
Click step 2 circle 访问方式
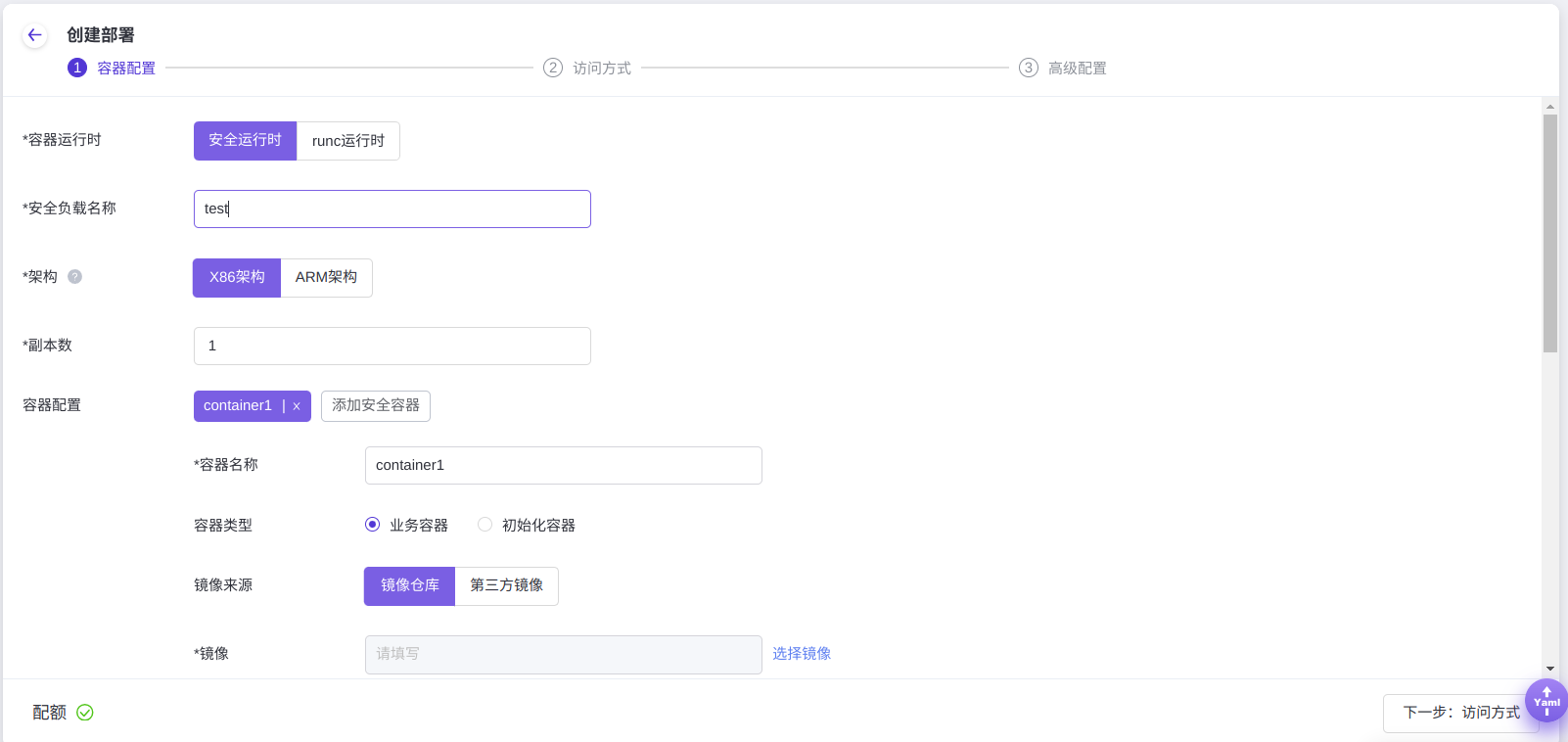pyautogui.click(x=553, y=68)
